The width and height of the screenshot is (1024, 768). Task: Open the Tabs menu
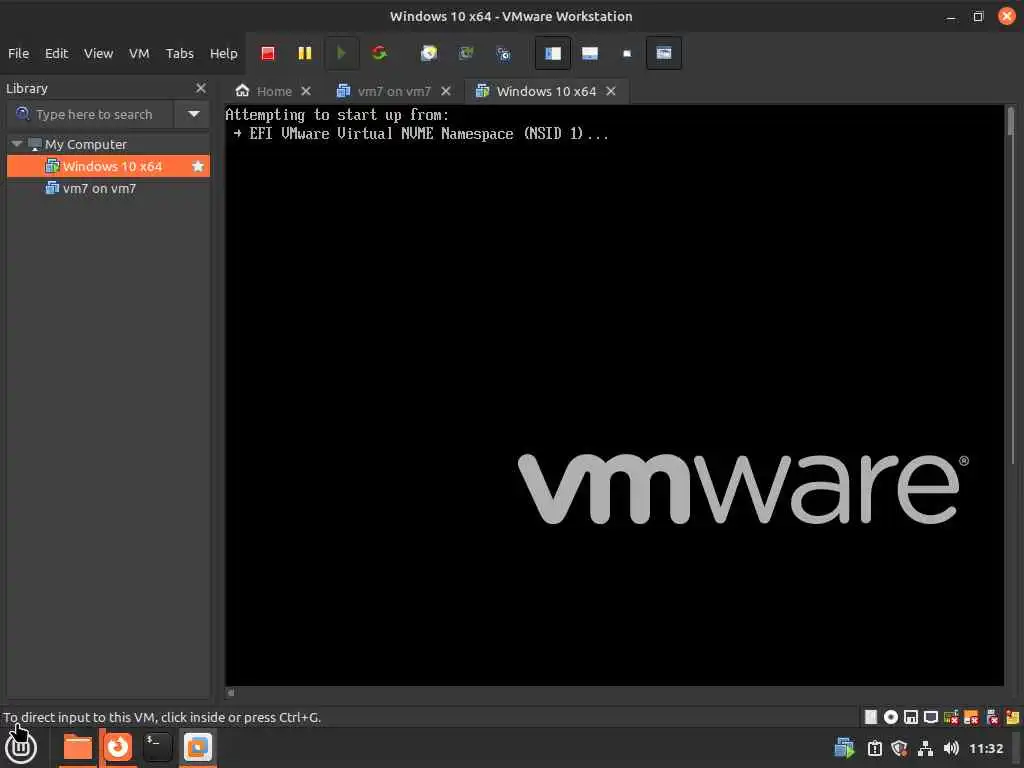point(180,54)
